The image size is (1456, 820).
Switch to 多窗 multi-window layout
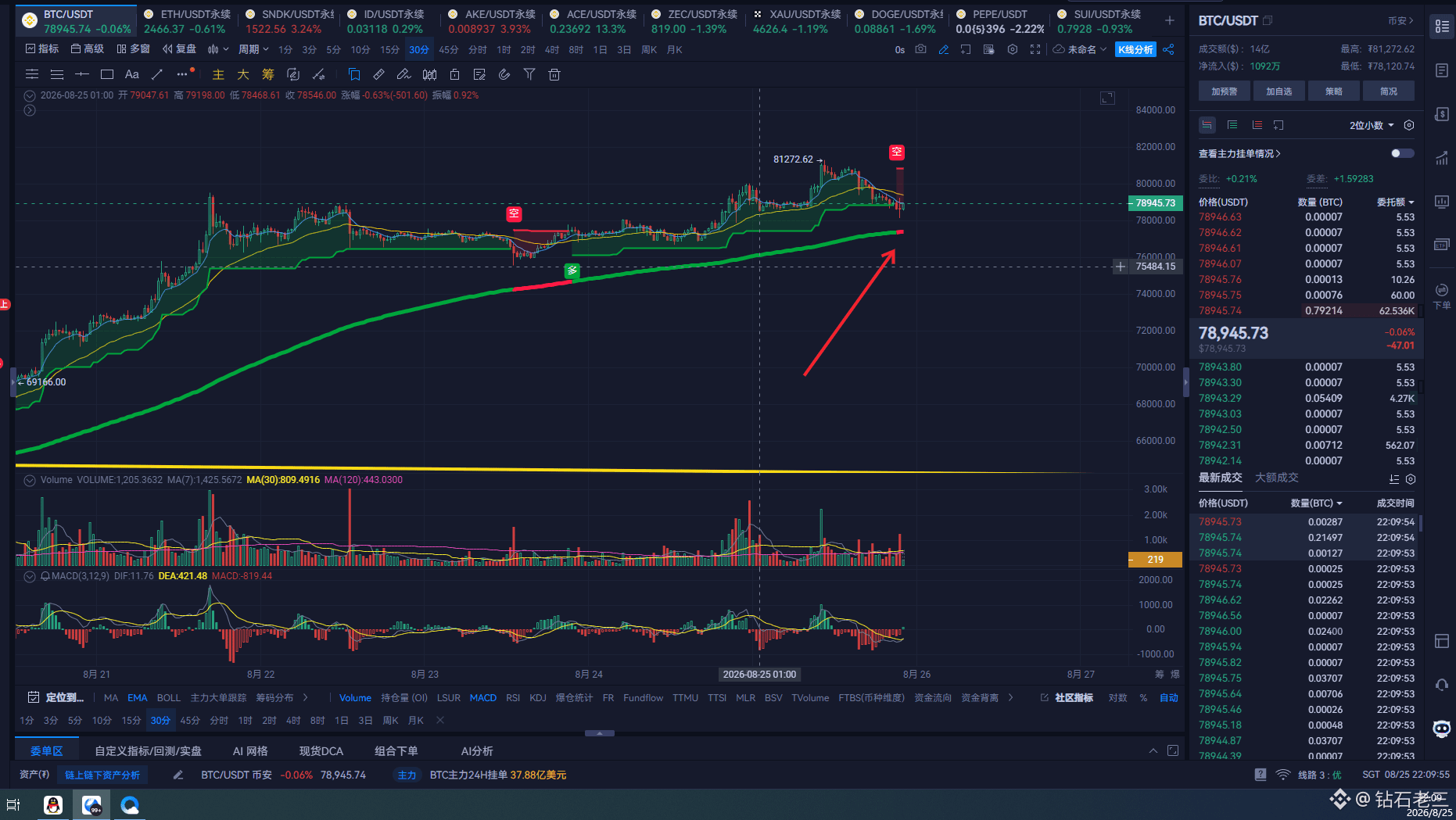tap(134, 49)
